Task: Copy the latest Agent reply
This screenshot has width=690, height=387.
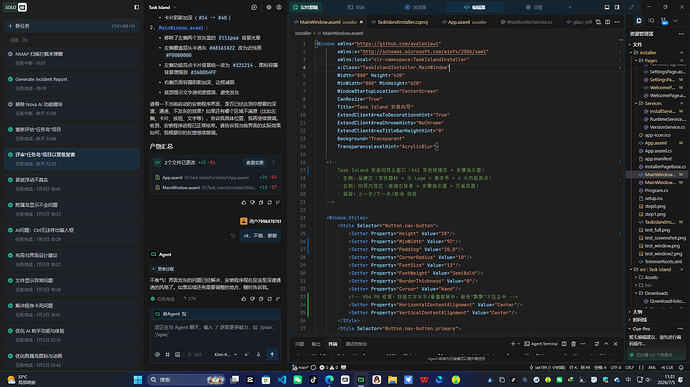Action: tap(261, 299)
